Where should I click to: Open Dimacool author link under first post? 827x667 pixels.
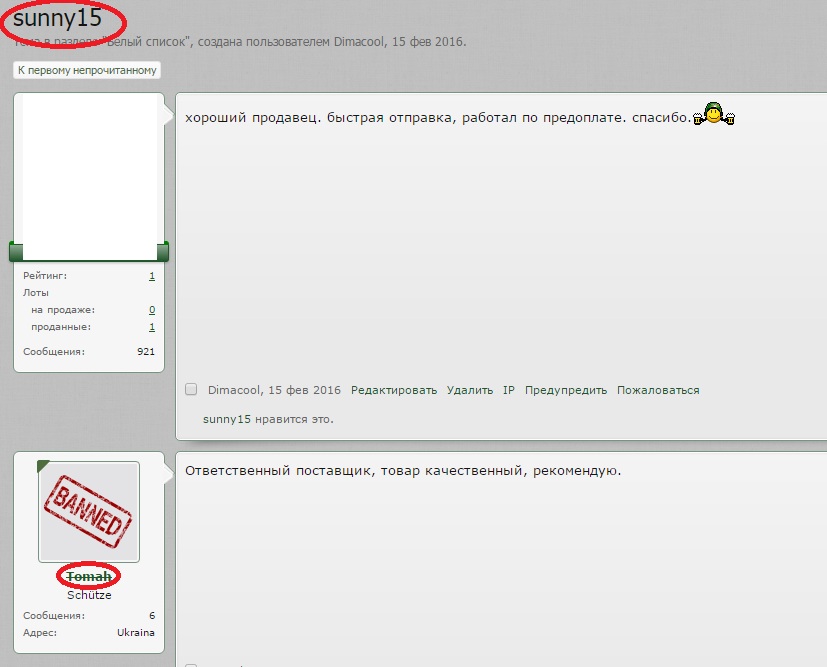coord(234,390)
